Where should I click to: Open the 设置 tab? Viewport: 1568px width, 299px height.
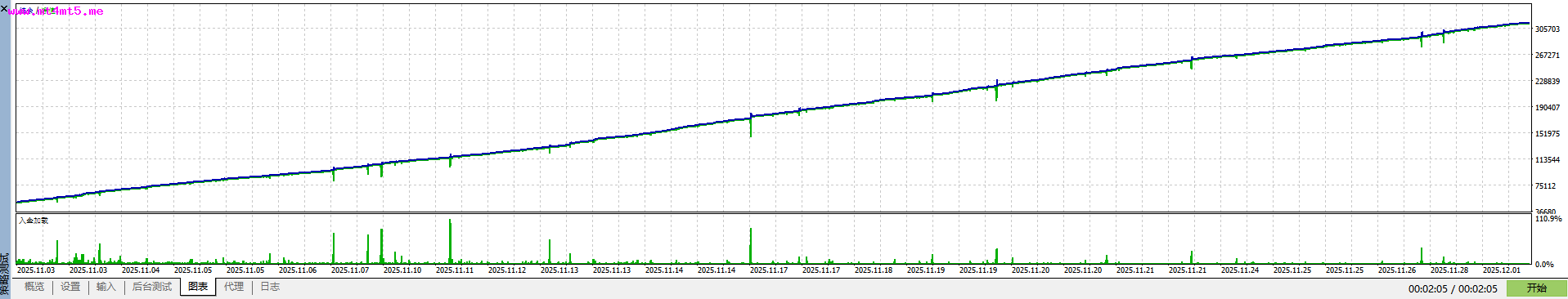click(x=70, y=287)
